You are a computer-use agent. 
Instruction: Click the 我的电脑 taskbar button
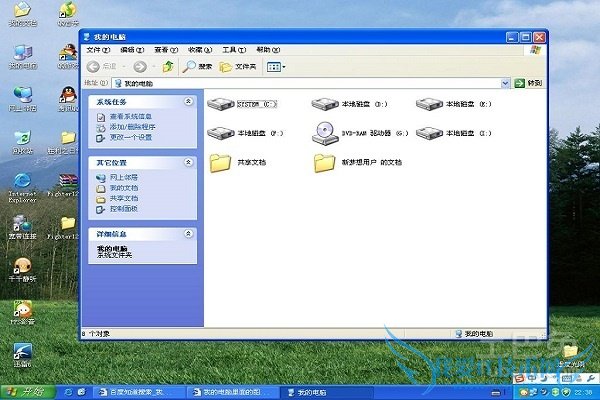click(x=326, y=392)
